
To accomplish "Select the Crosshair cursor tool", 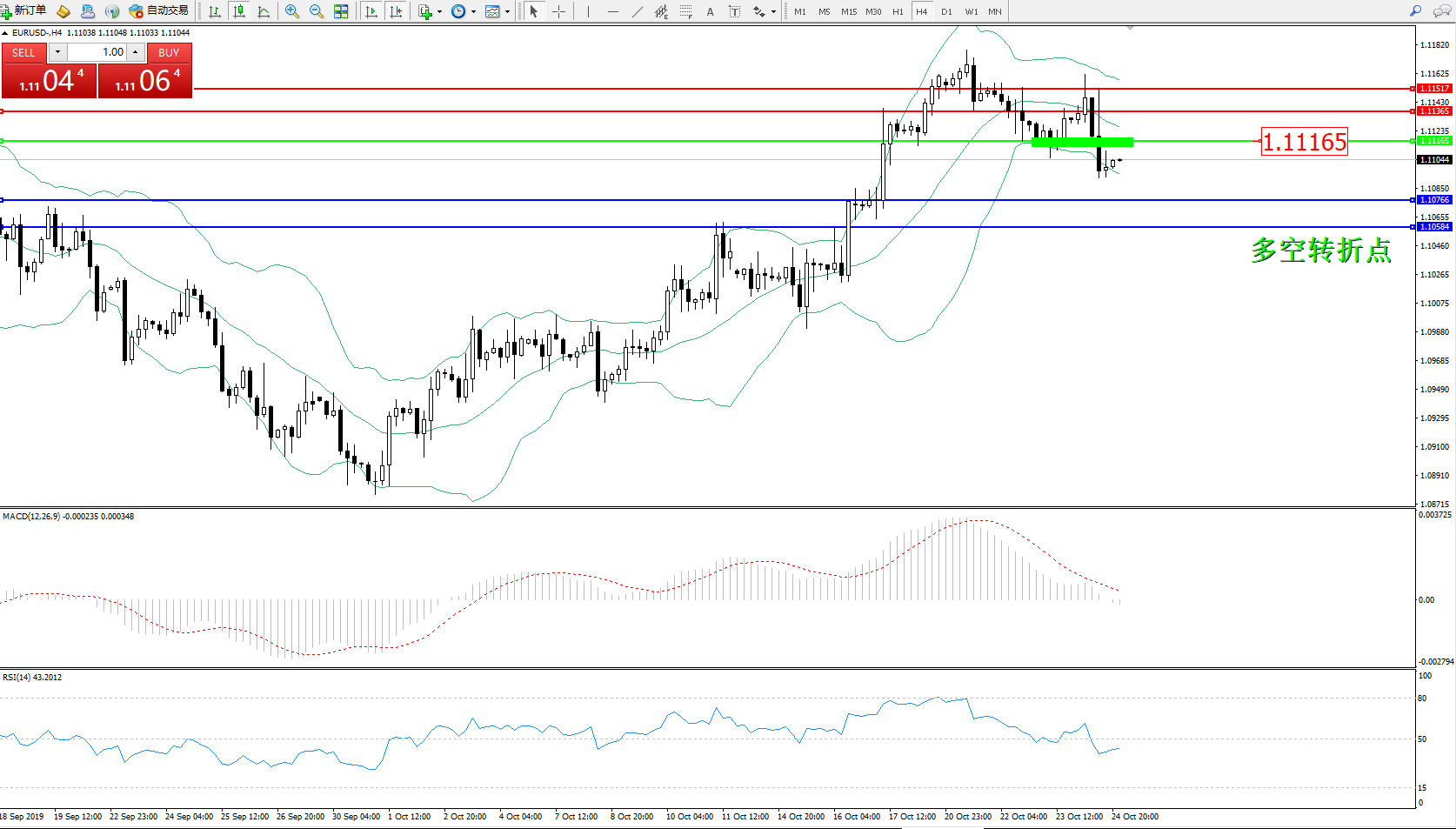I will pyautogui.click(x=558, y=11).
